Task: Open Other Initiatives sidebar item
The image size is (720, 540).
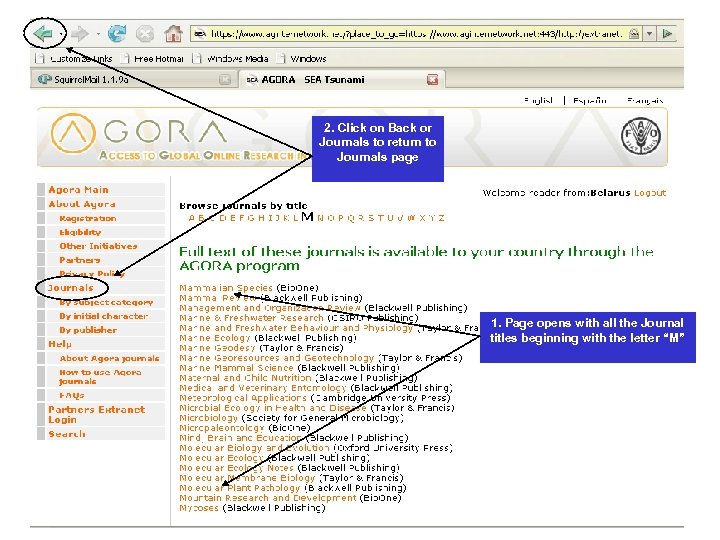Action: point(98,246)
